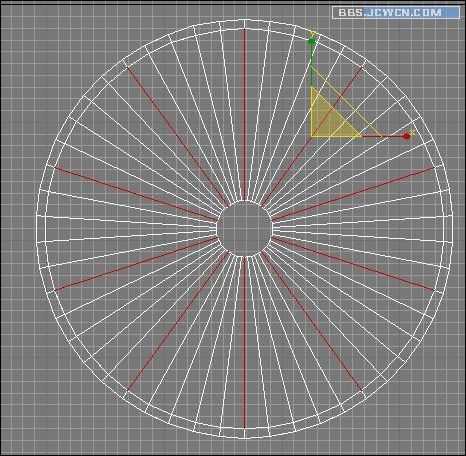Select the red vertical spoke pointing straight down

[x=245, y=342]
